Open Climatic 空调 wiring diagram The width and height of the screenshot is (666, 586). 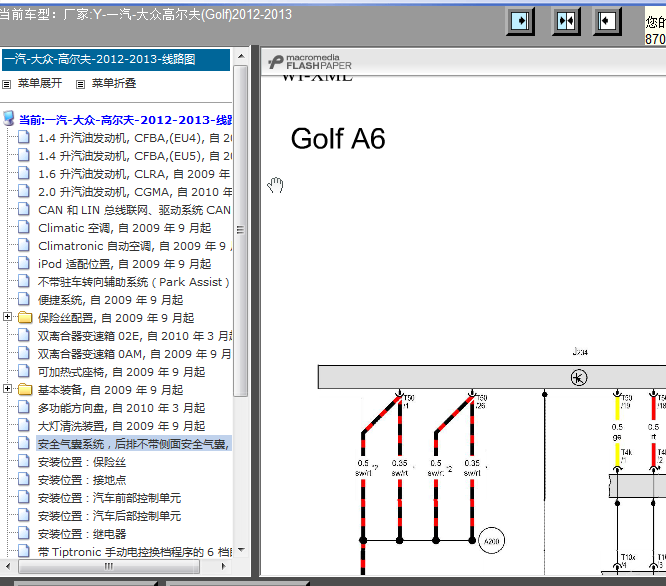pos(124,228)
